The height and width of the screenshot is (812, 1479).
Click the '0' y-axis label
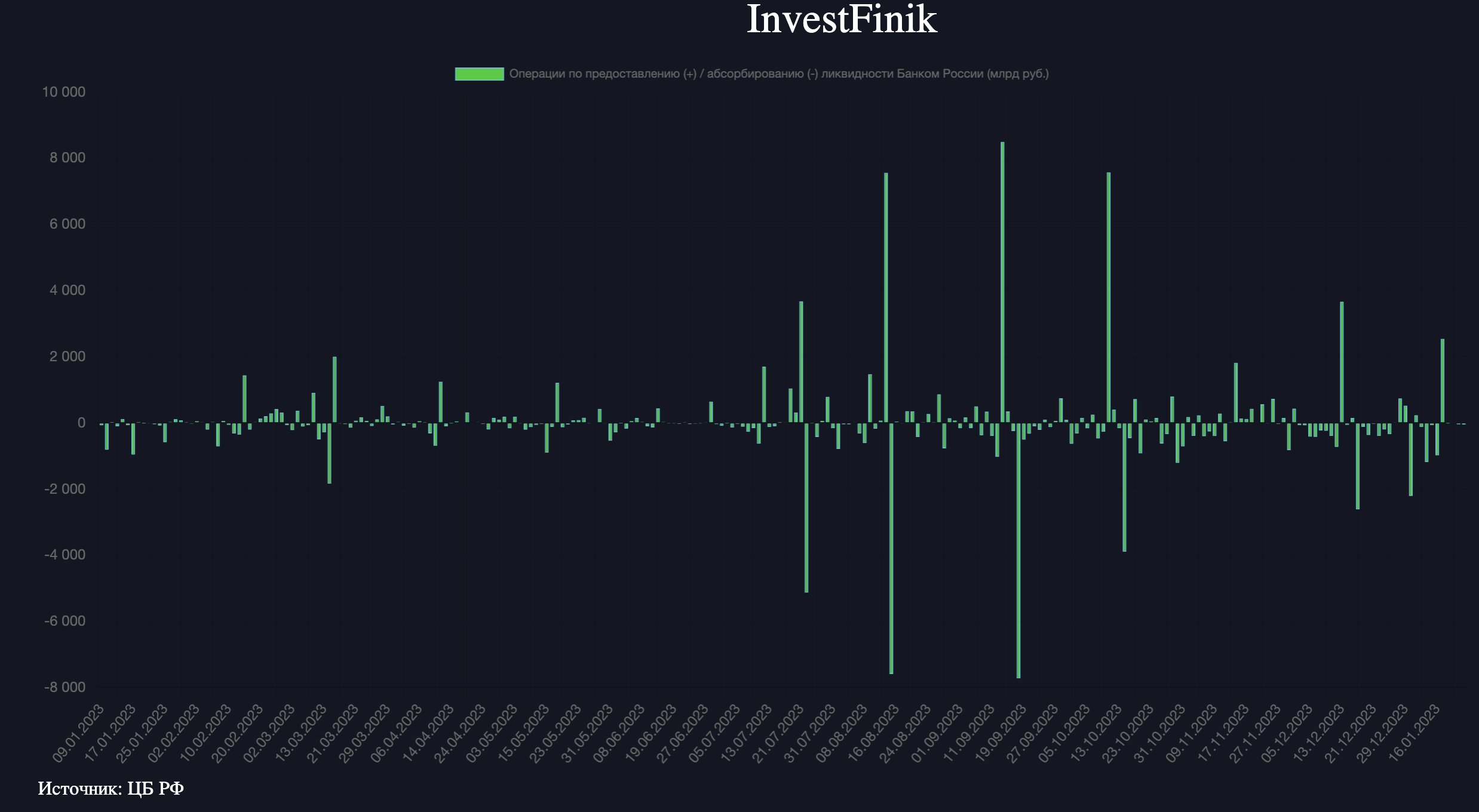point(81,423)
